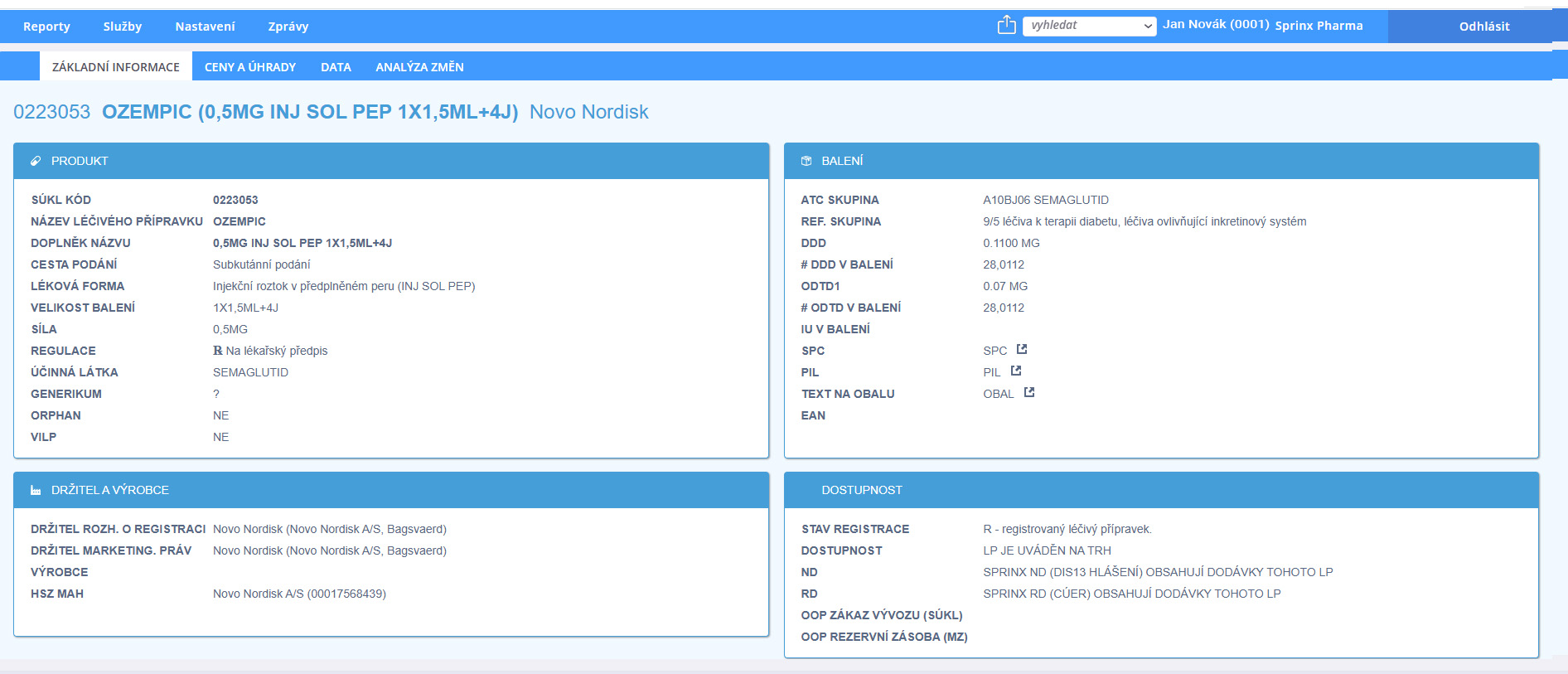
Task: Click DDD value 0.1100 MG
Action: (x=1011, y=243)
